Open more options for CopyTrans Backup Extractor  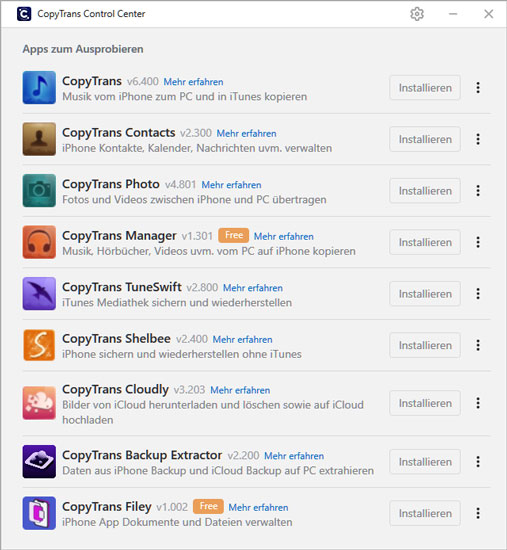click(x=478, y=462)
